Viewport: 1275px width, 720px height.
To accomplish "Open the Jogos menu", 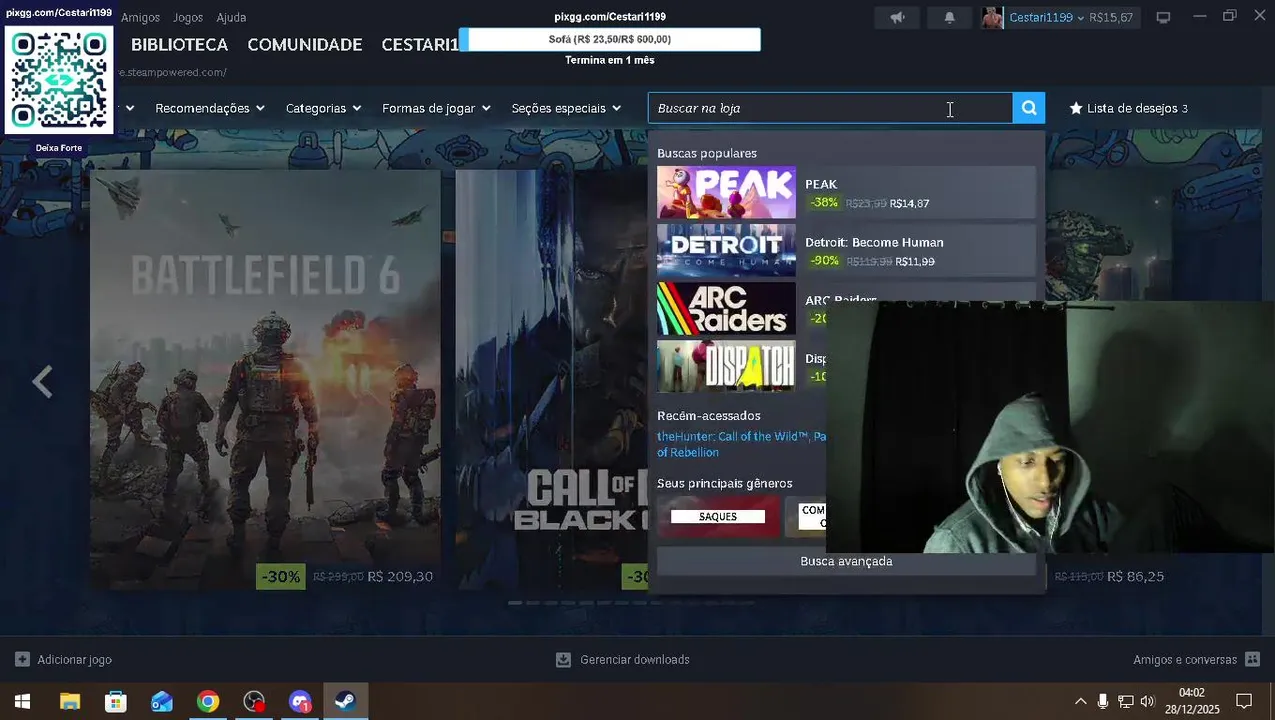I will [x=187, y=17].
